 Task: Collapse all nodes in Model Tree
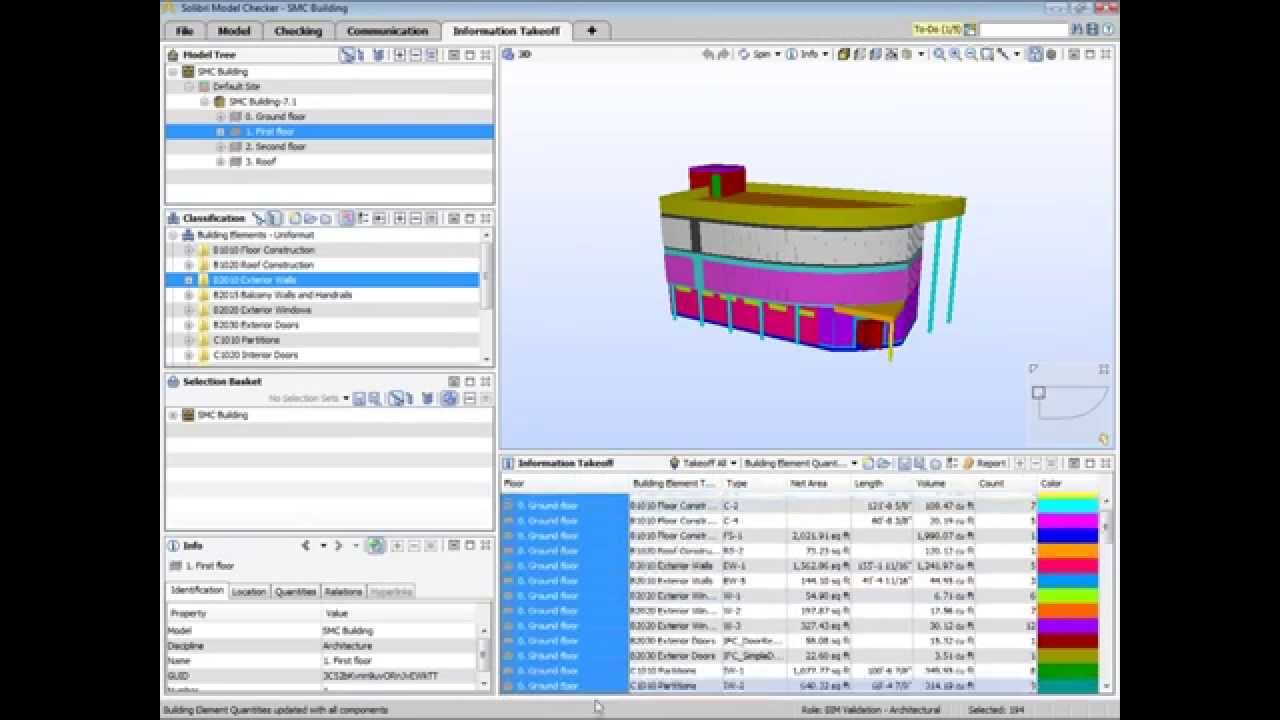(415, 55)
